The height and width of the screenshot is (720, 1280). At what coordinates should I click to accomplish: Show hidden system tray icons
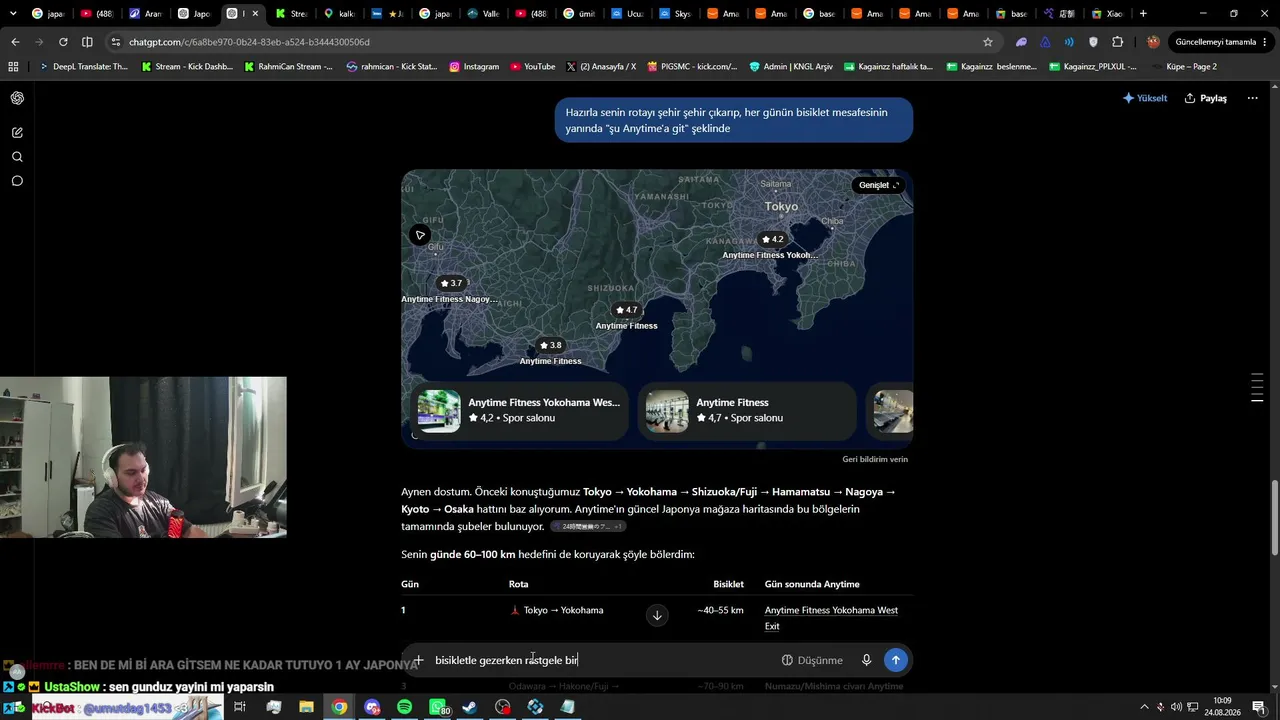click(1144, 707)
